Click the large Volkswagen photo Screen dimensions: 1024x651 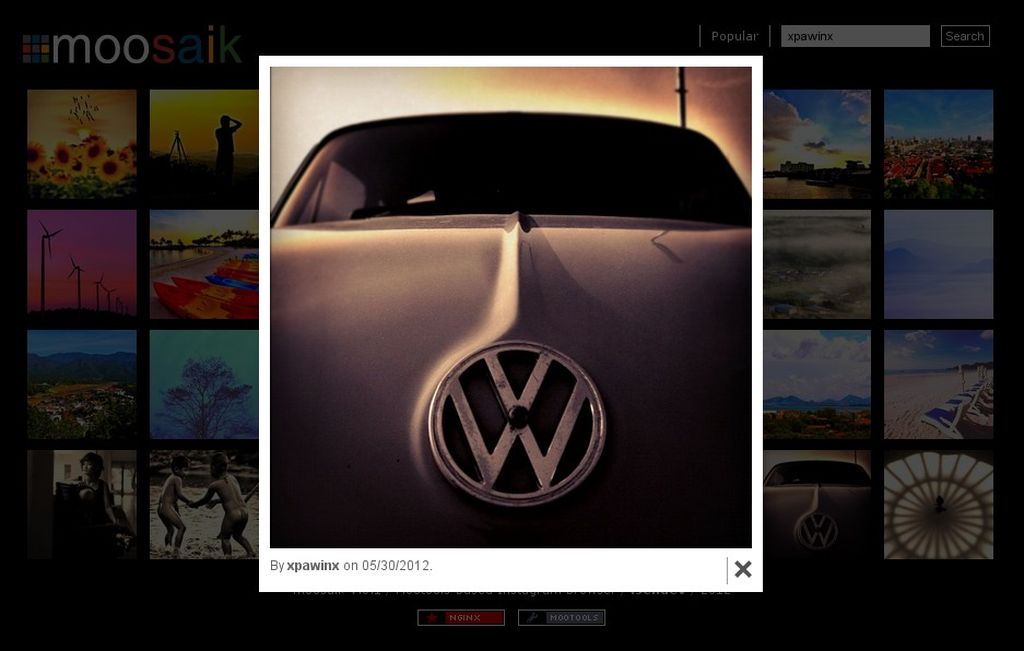(511, 308)
